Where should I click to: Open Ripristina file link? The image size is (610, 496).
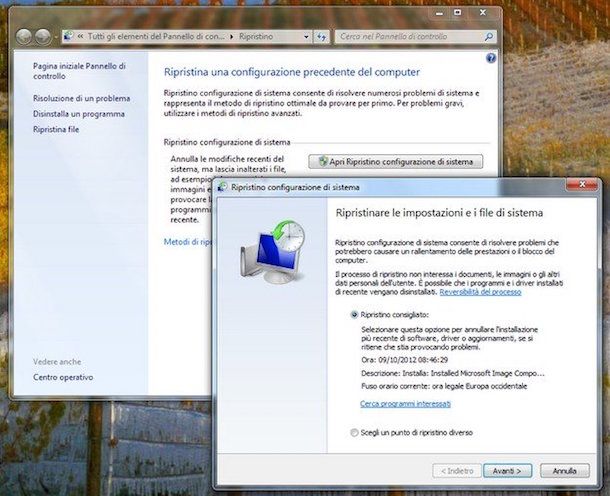coord(56,130)
